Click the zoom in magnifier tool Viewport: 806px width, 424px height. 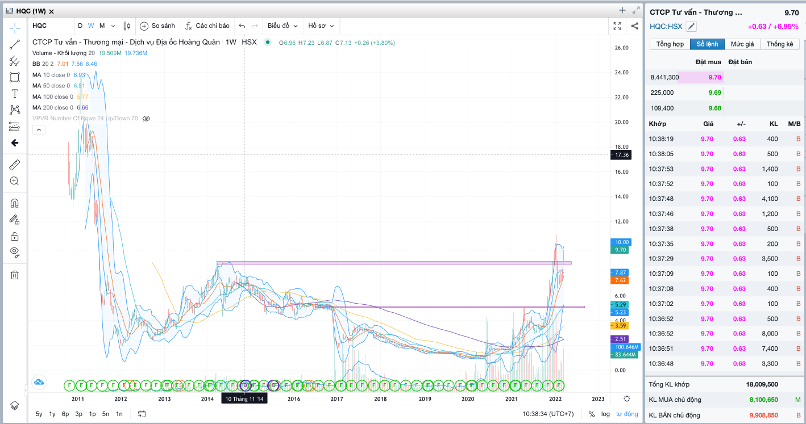(x=15, y=181)
